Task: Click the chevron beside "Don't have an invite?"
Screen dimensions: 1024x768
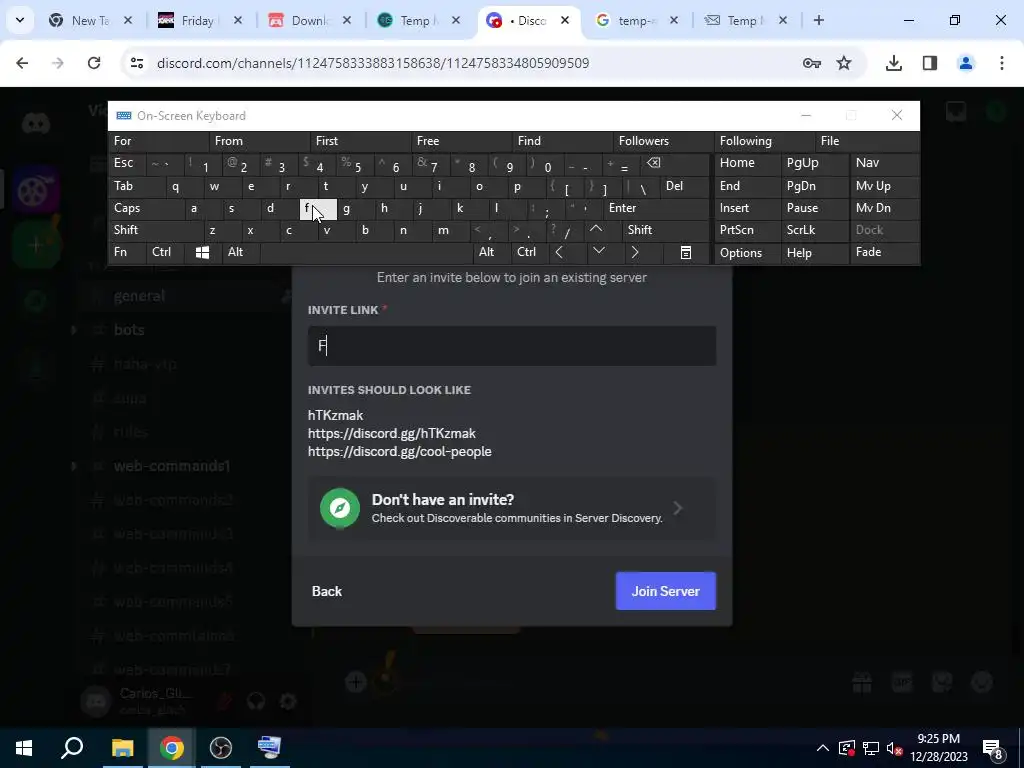Action: (x=678, y=508)
